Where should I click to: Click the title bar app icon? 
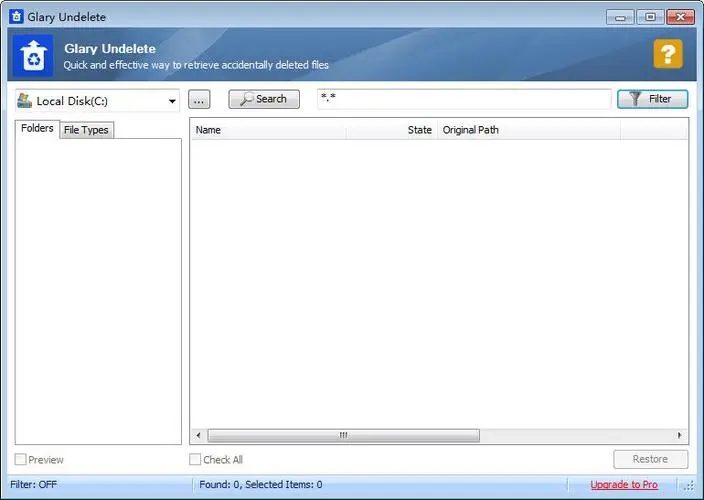(x=16, y=17)
